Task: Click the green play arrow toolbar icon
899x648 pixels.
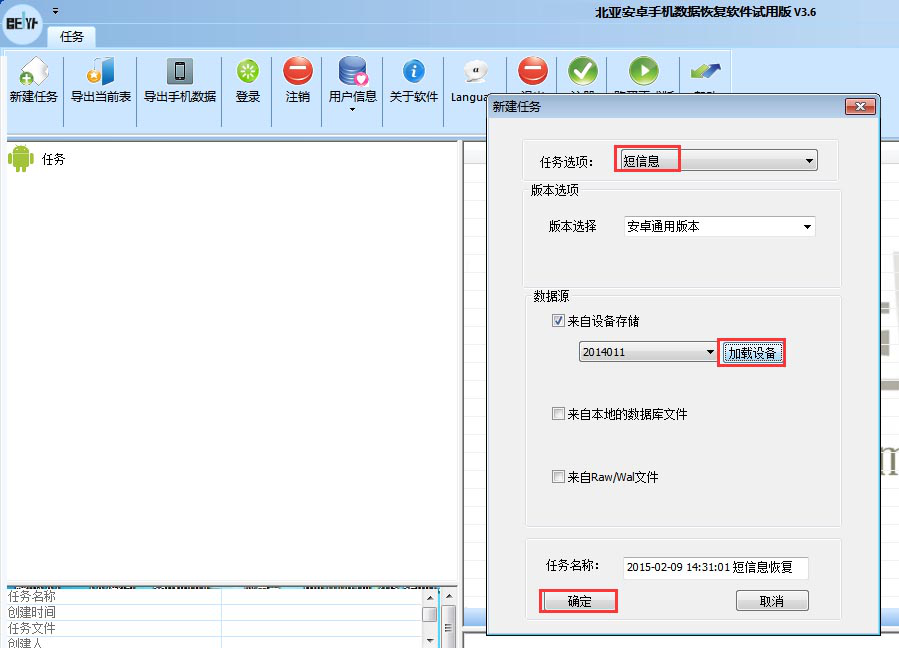Action: [643, 71]
